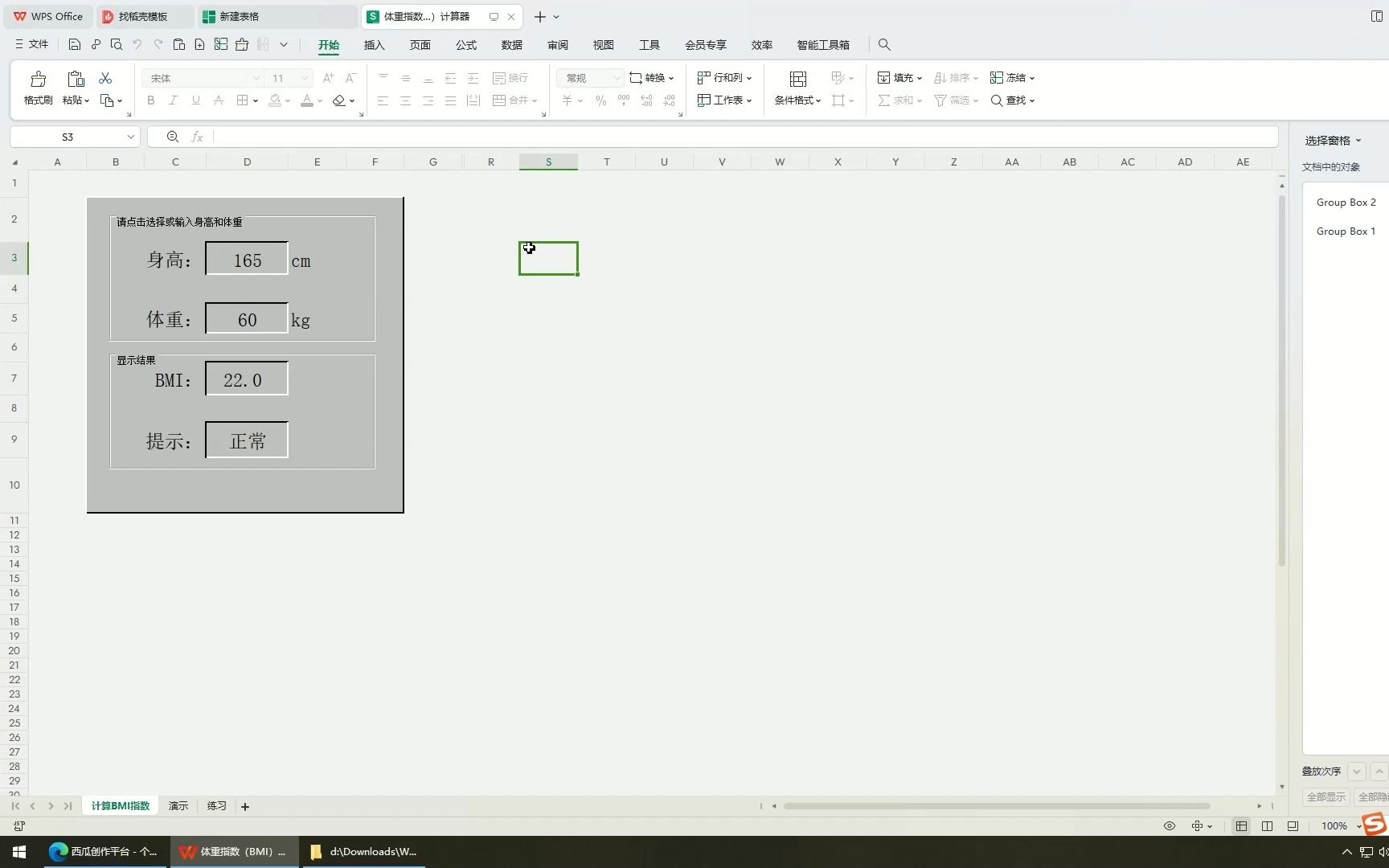Click the height input box showing 165
This screenshot has width=1389, height=868.
pos(247,259)
